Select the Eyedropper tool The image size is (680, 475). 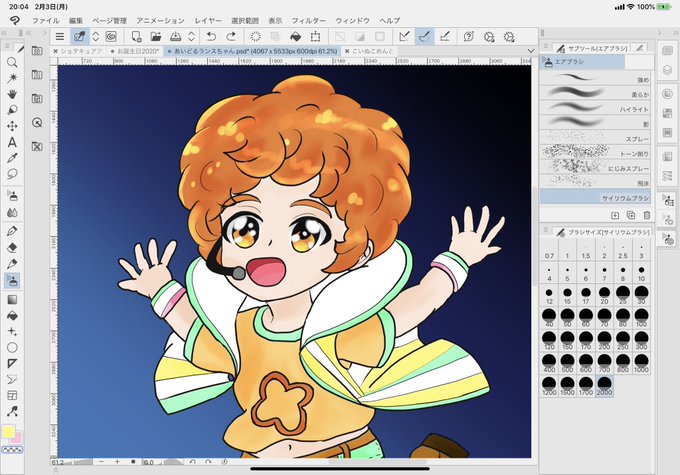pos(12,158)
